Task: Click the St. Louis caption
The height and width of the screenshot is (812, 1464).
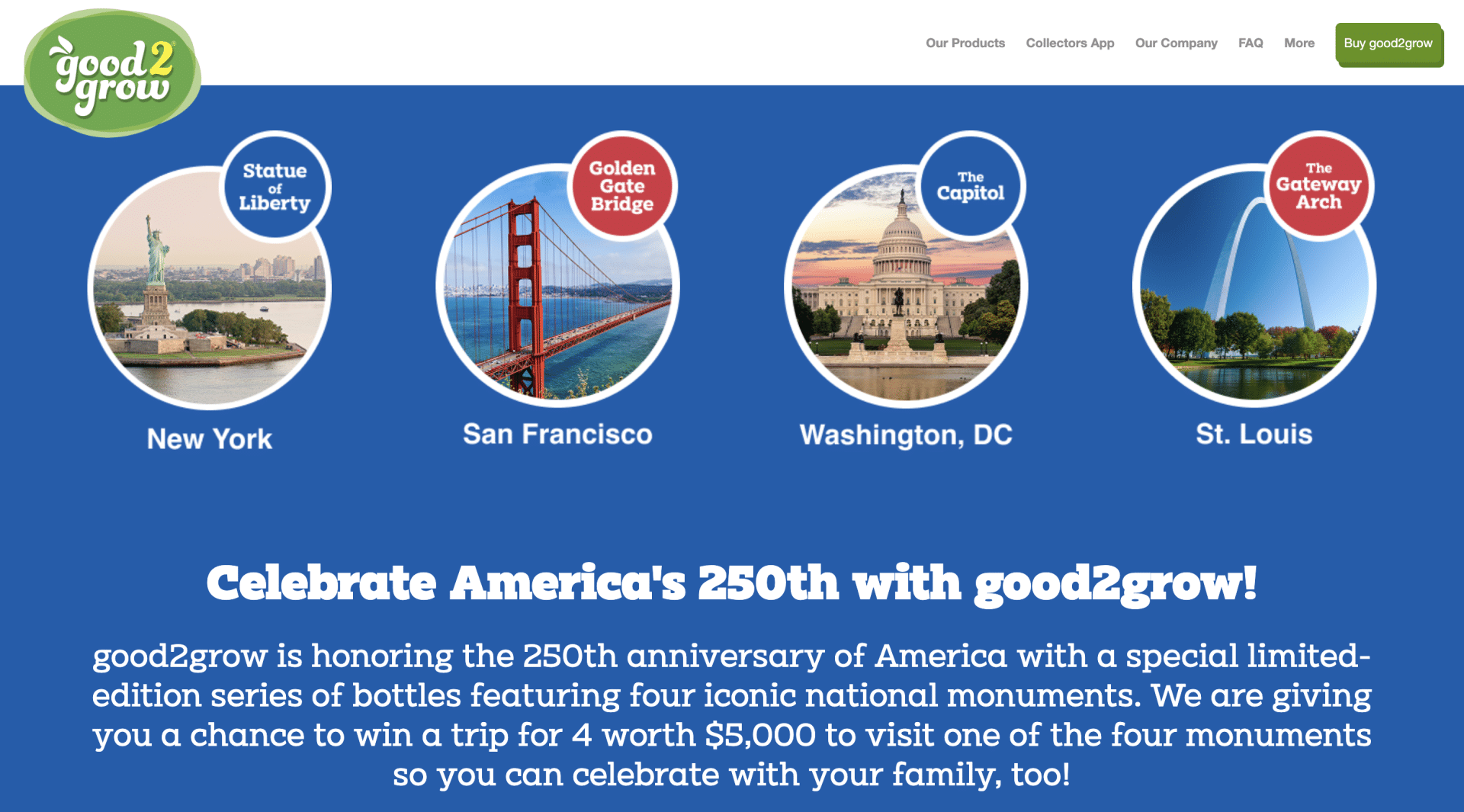Action: 1254,435
